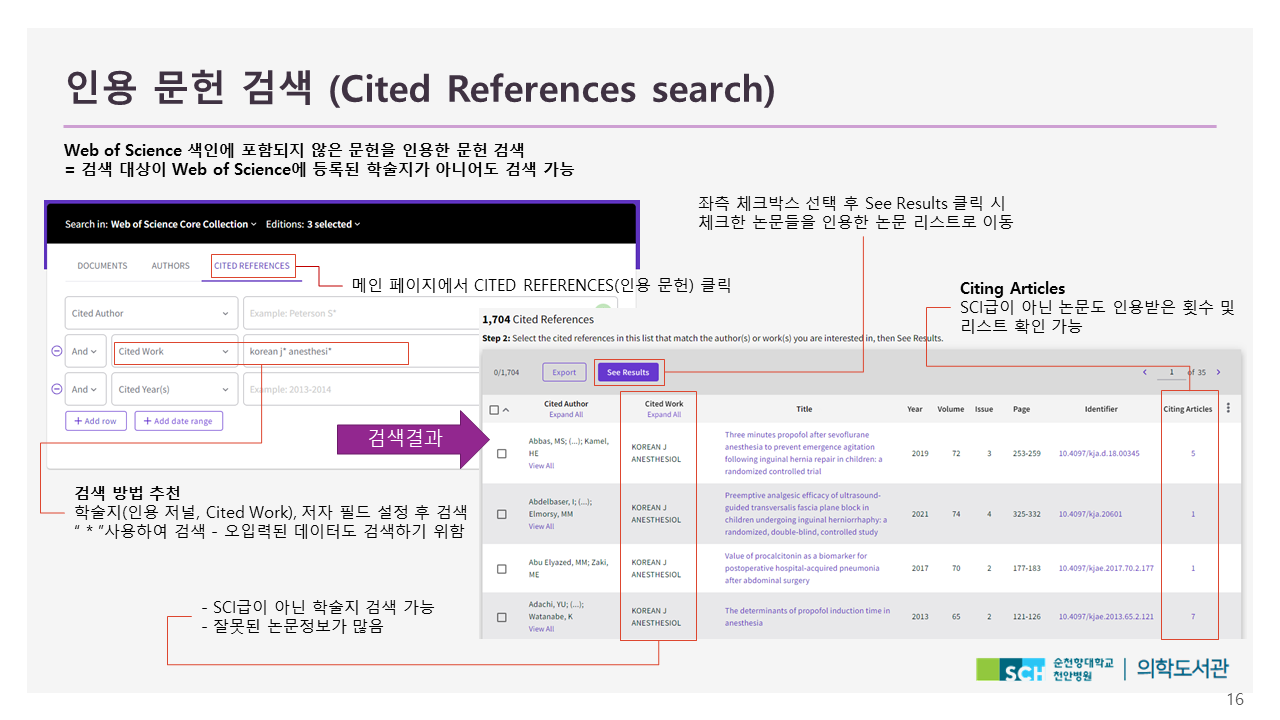Collapse chevron beside select-all checkbox

pos(505,409)
